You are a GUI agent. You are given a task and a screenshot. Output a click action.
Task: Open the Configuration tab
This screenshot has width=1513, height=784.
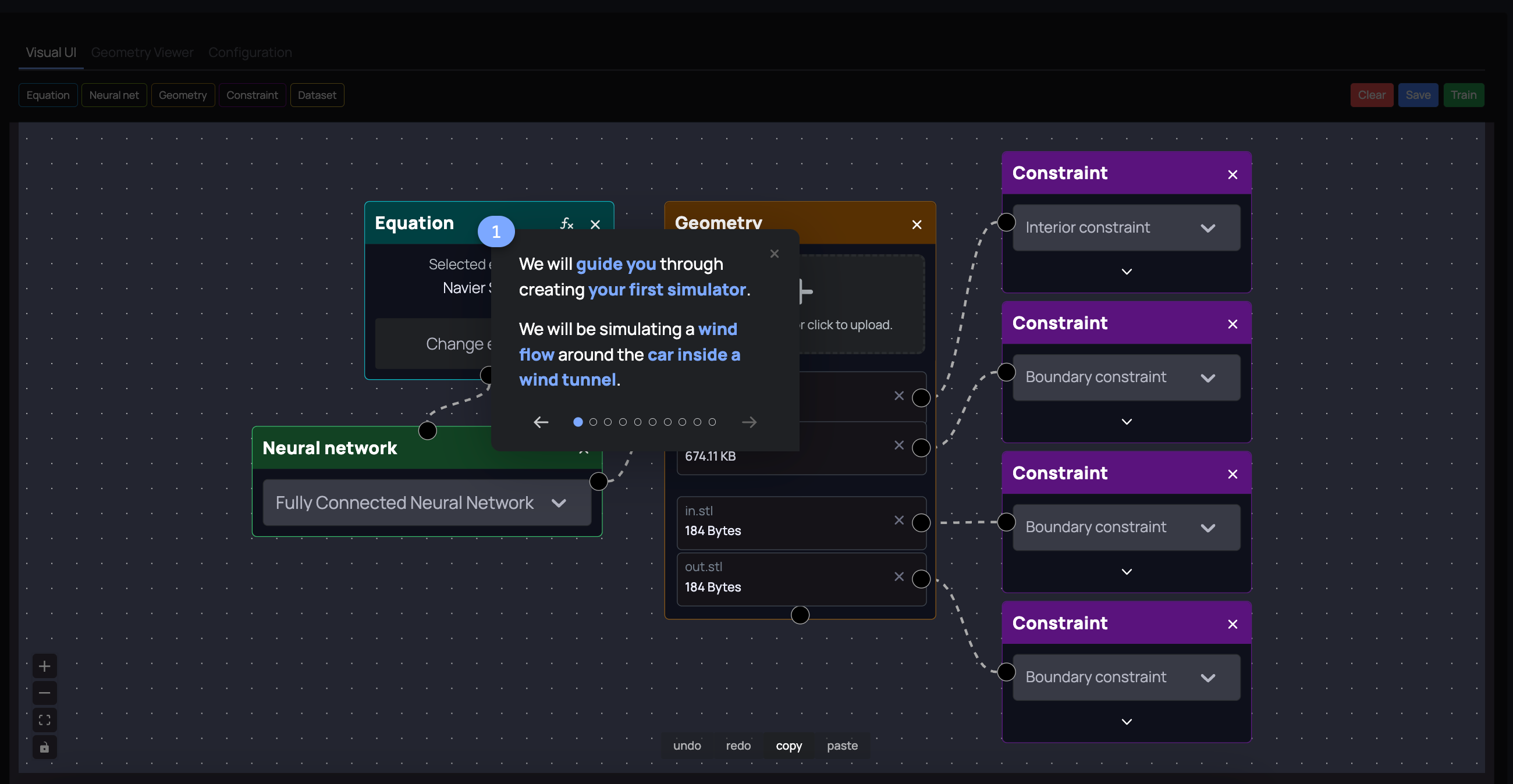[250, 52]
